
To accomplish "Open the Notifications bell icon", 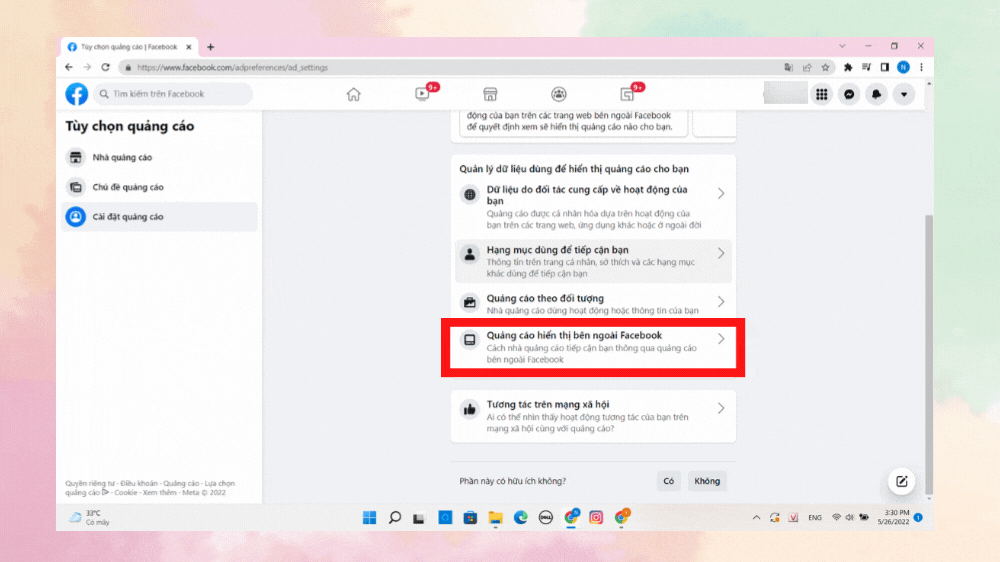I will click(876, 94).
